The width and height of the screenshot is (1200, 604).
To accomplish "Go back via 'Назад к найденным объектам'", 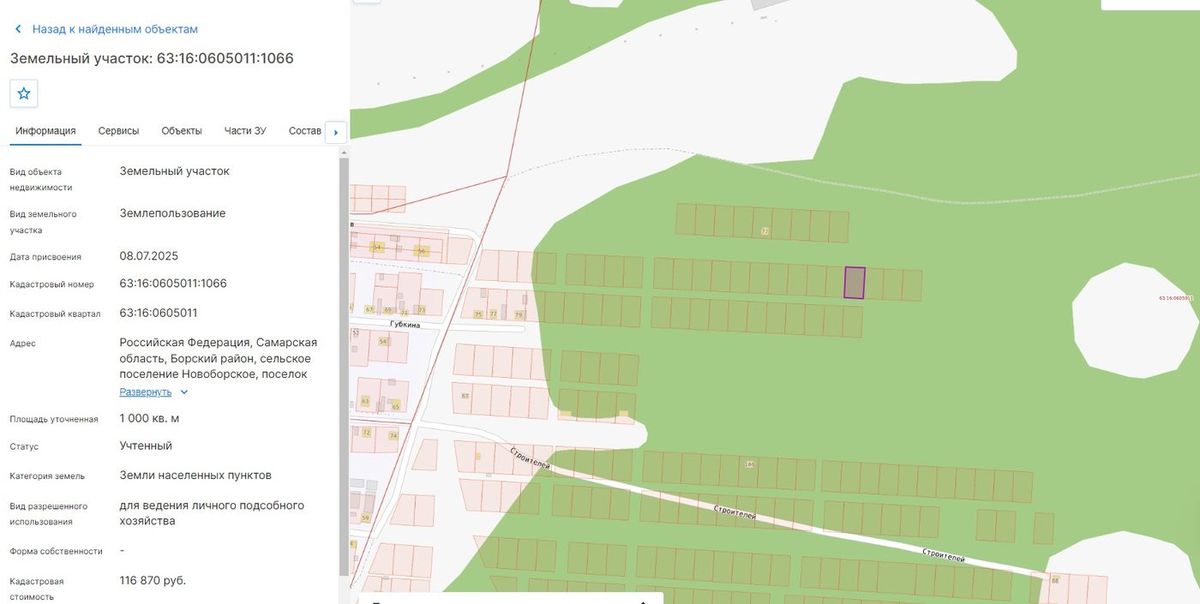I will (106, 29).
